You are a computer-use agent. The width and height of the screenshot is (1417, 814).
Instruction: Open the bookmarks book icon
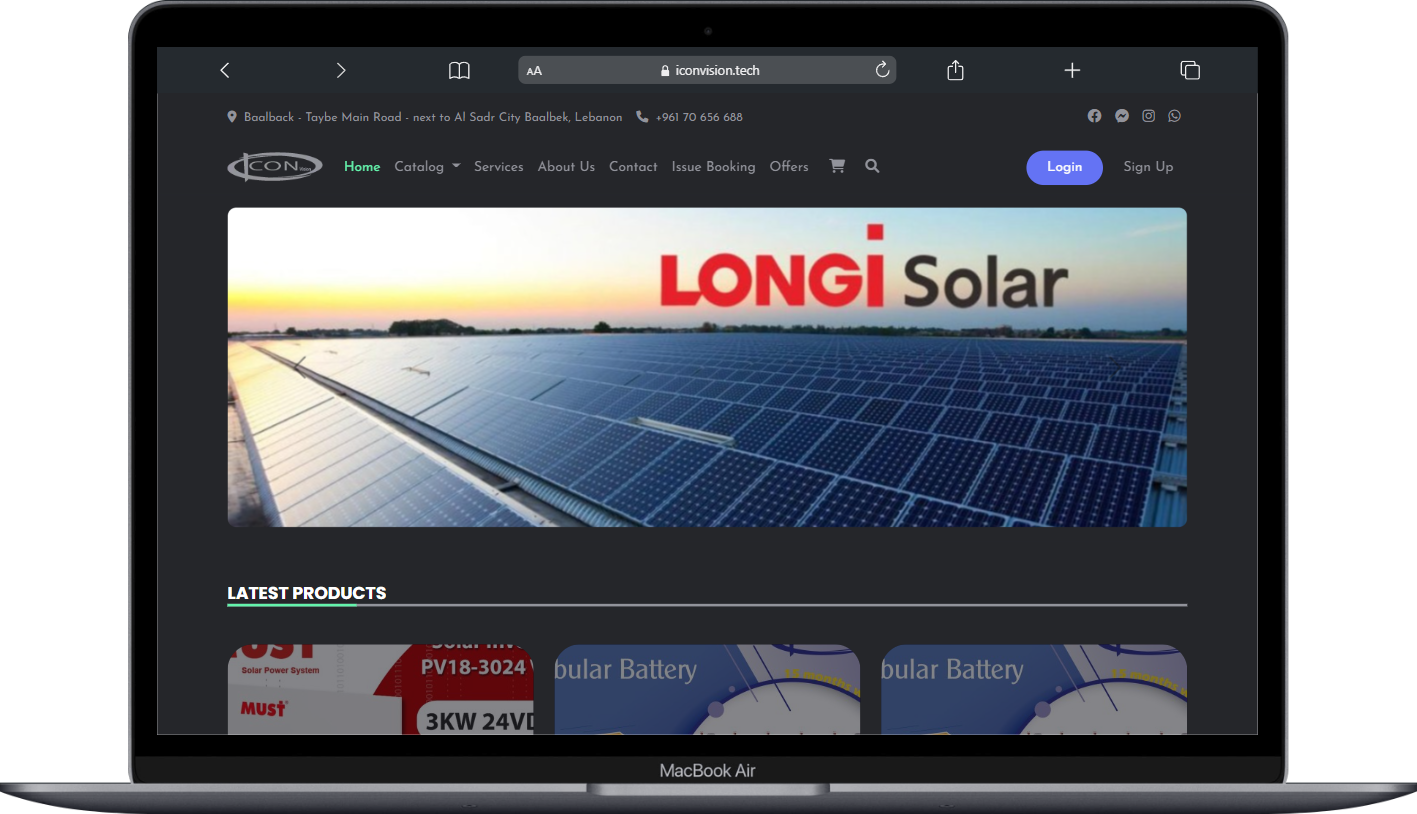click(x=459, y=70)
